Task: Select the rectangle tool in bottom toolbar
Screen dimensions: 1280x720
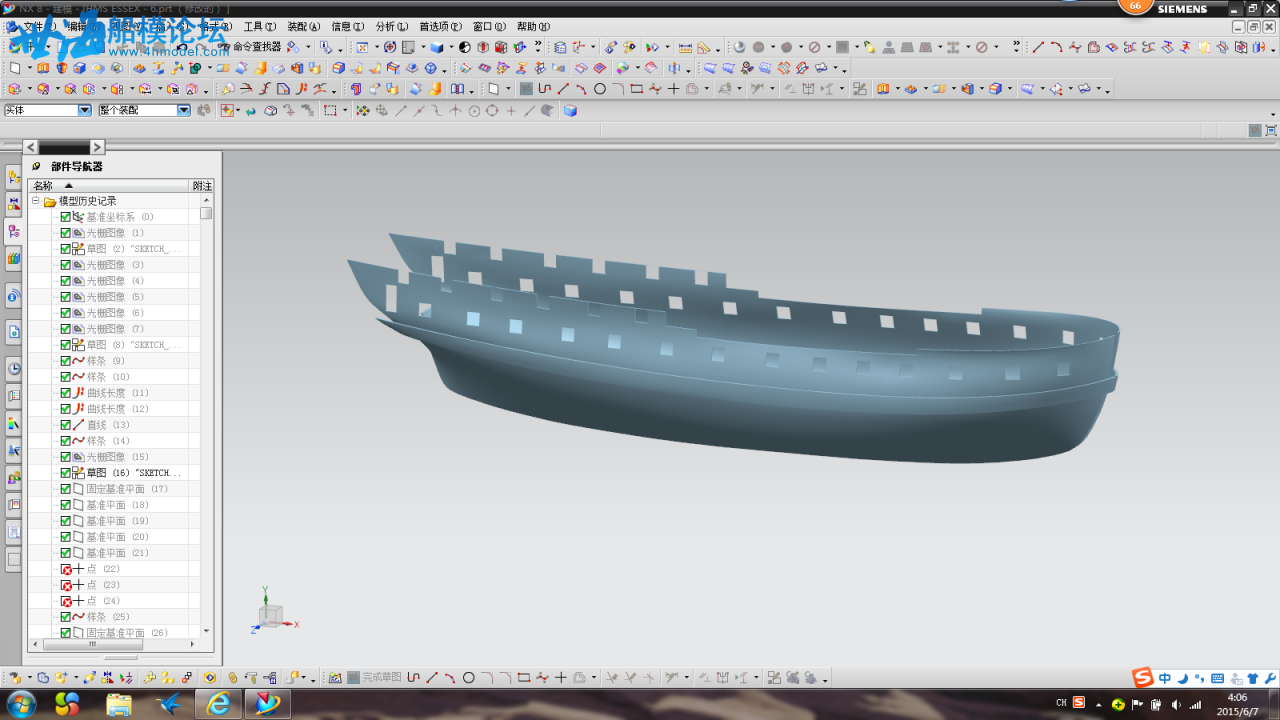Action: [x=523, y=677]
